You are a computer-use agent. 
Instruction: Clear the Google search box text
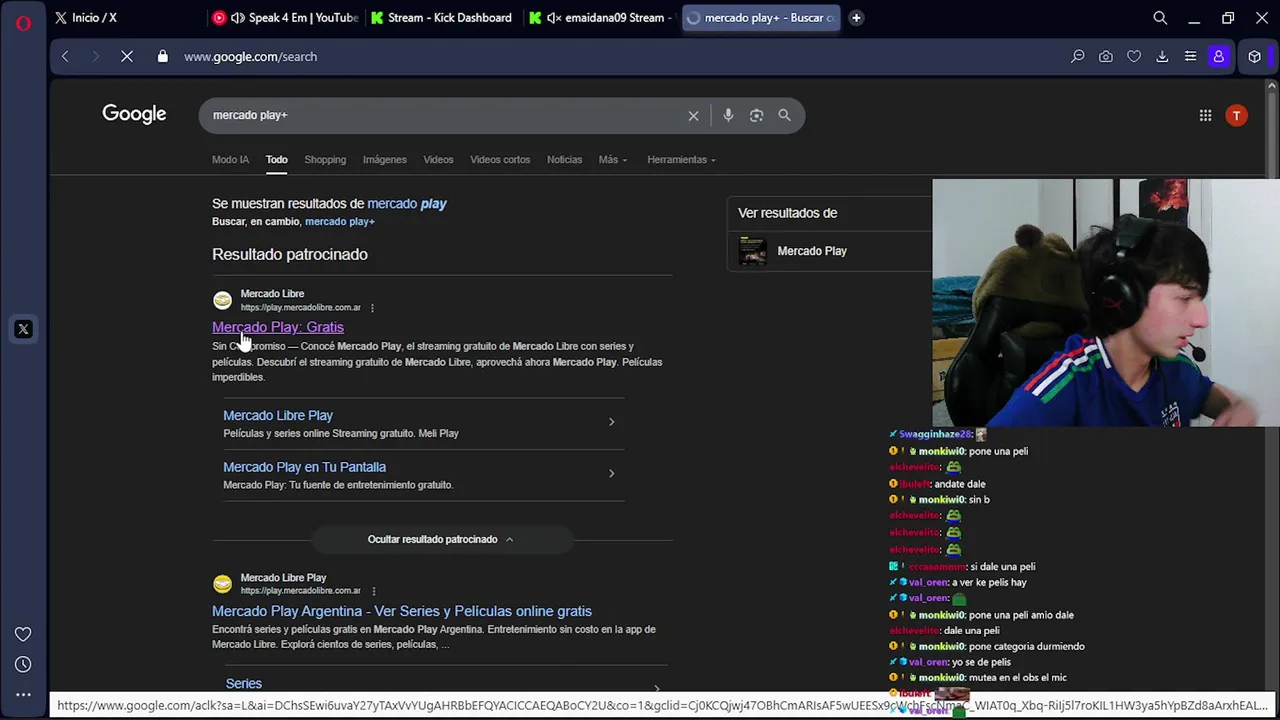[x=693, y=116]
